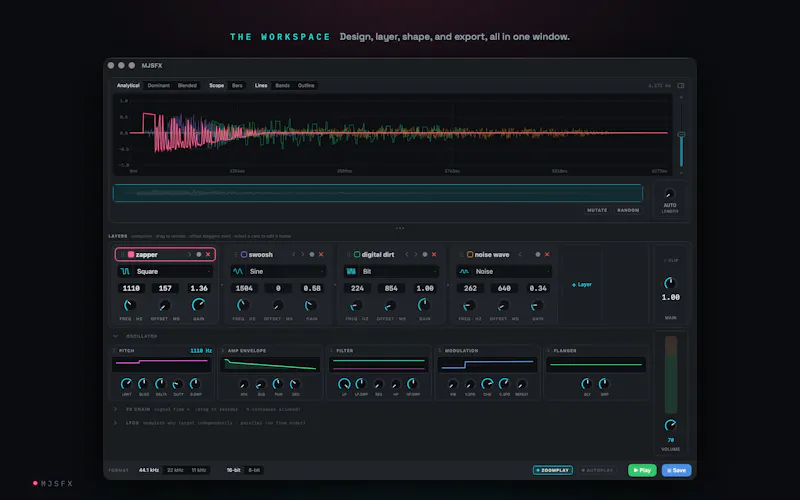
Task: Select the Scope display mode
Action: point(216,86)
